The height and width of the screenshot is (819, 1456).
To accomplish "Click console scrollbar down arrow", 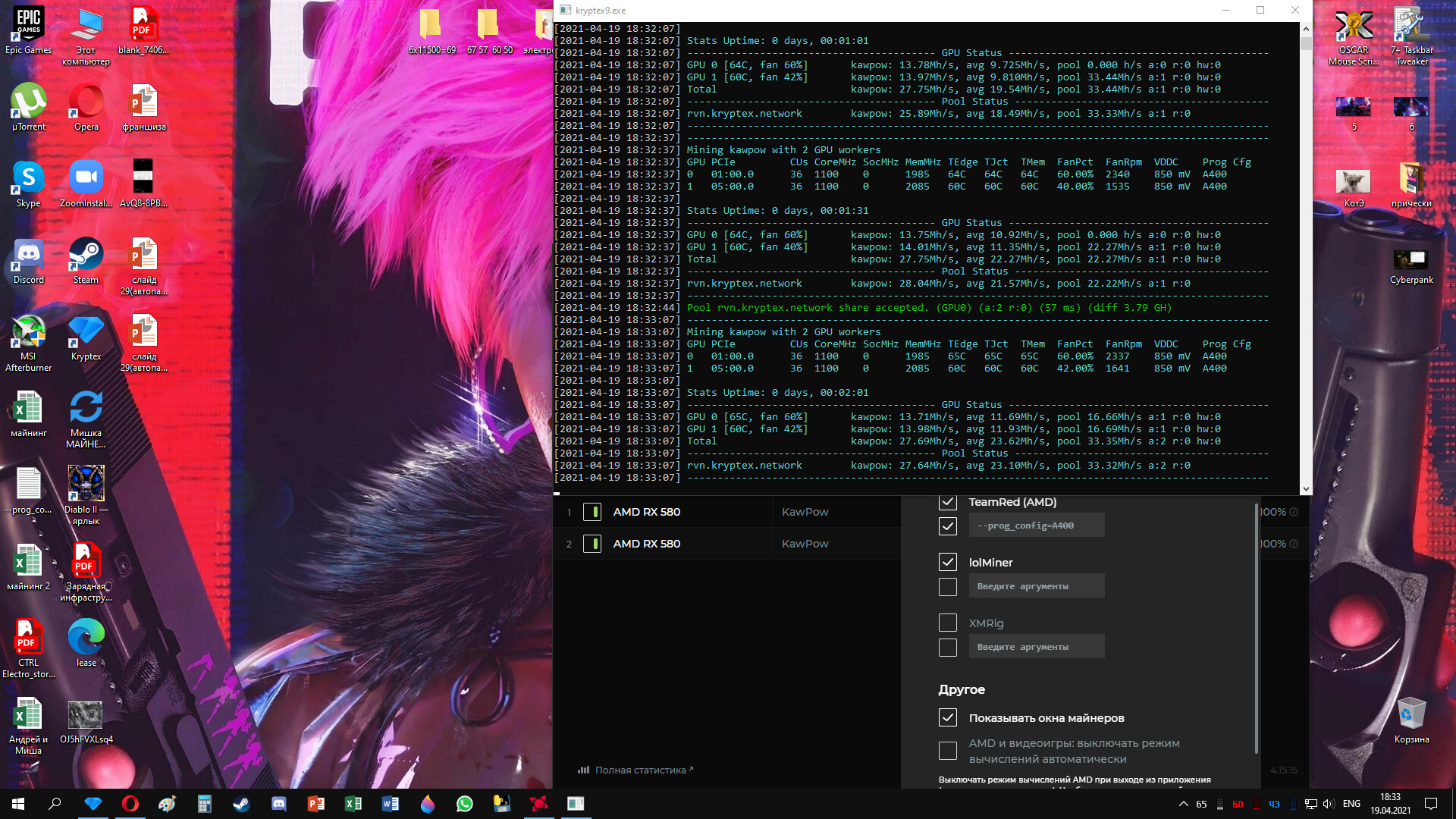I will [1306, 489].
